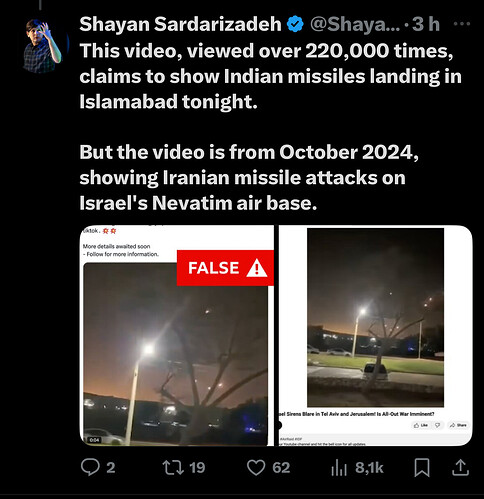Open the three-dot more options menu
Screen dimensions: 484x499
click(x=462, y=24)
